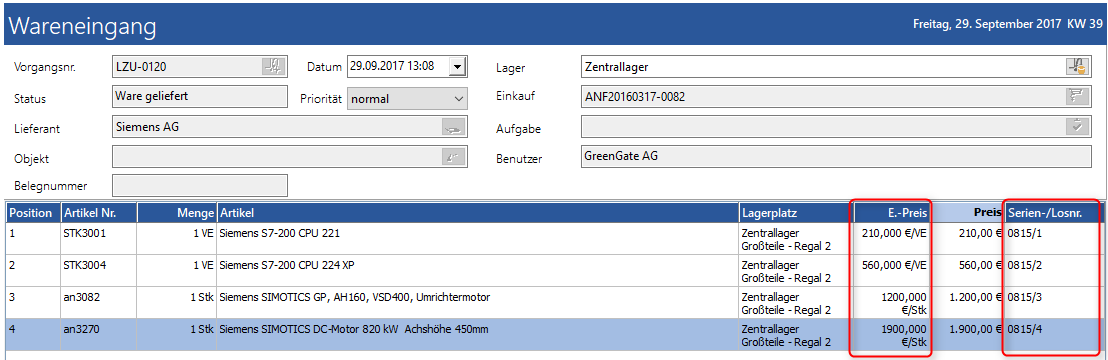Viewport: 1108px width, 360px height.
Task: Click the lookup icon in Vorgangsnr. field
Action: 273,66
